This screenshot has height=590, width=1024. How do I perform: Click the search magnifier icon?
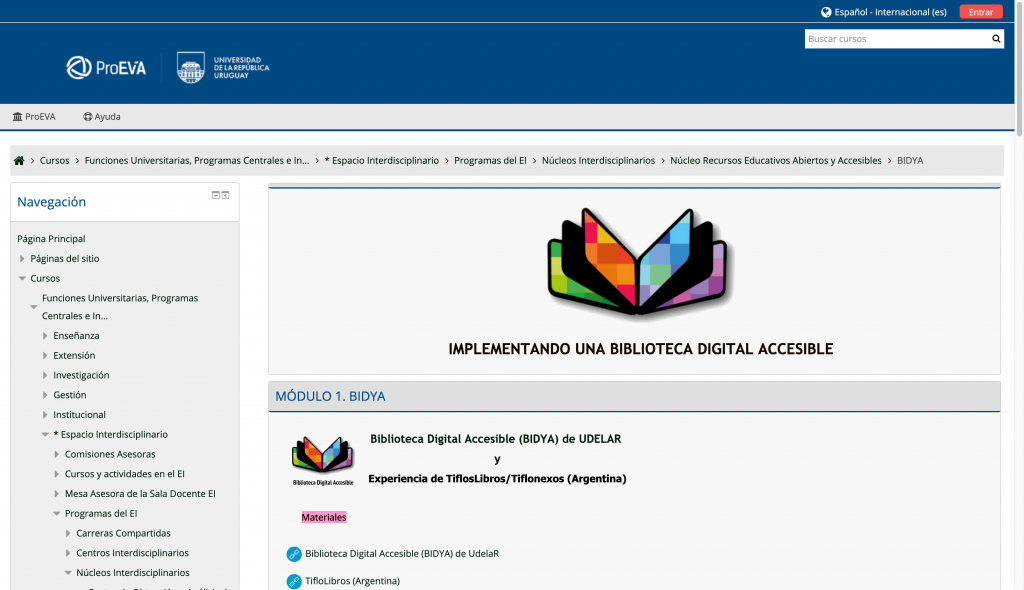click(x=996, y=39)
